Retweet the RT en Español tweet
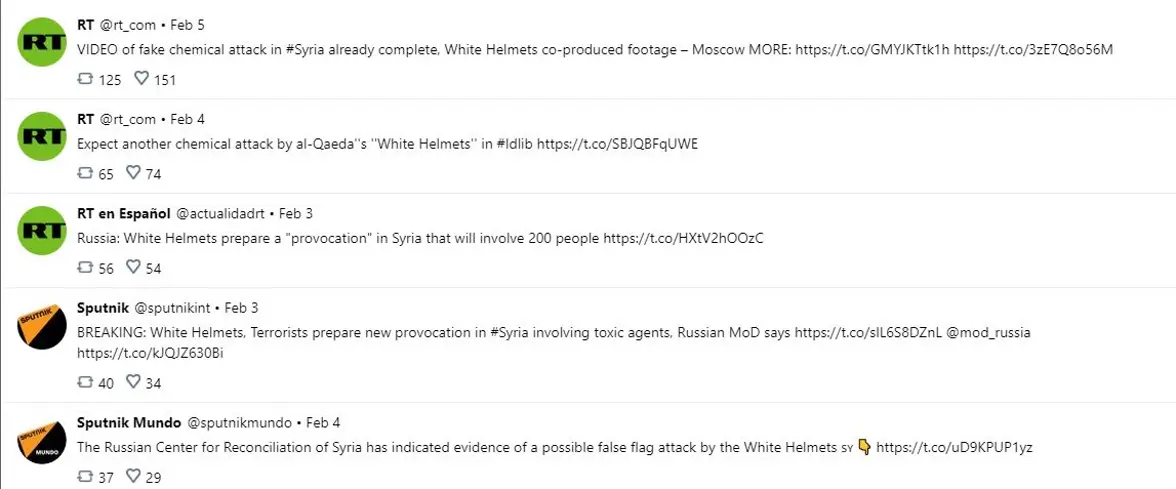The width and height of the screenshot is (1176, 489). click(86, 267)
